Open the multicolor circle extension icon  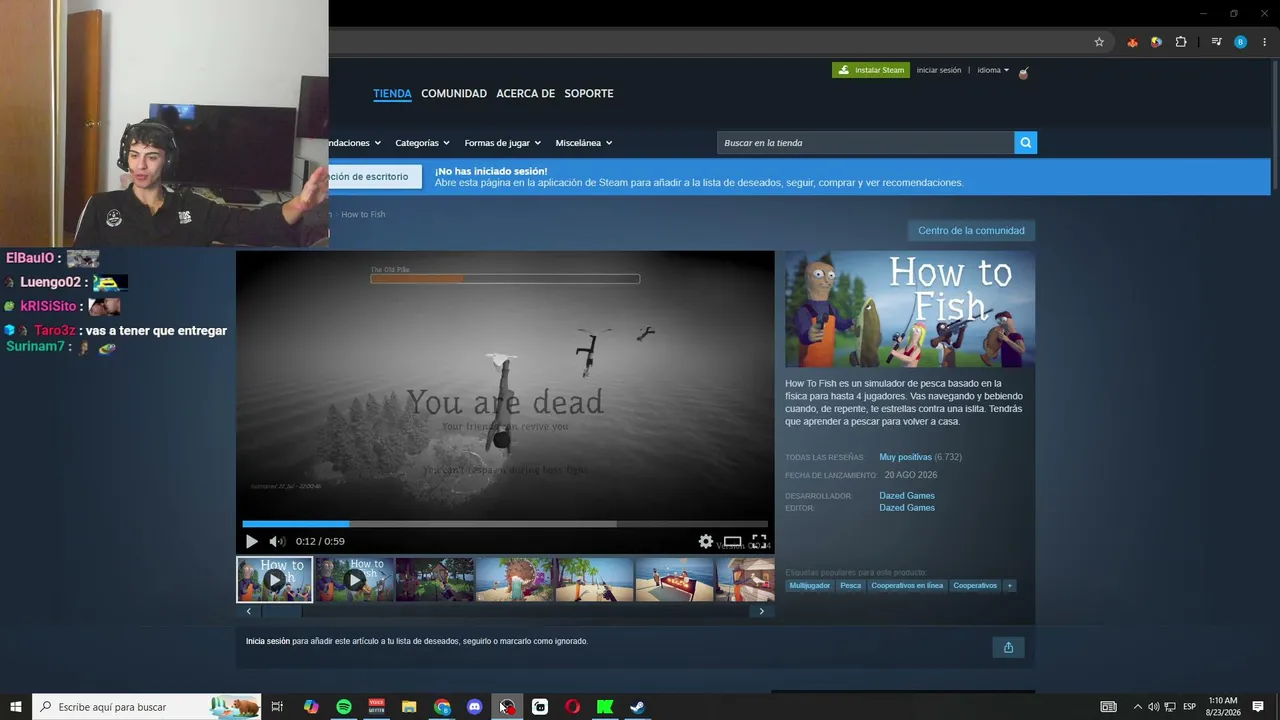coord(1156,42)
